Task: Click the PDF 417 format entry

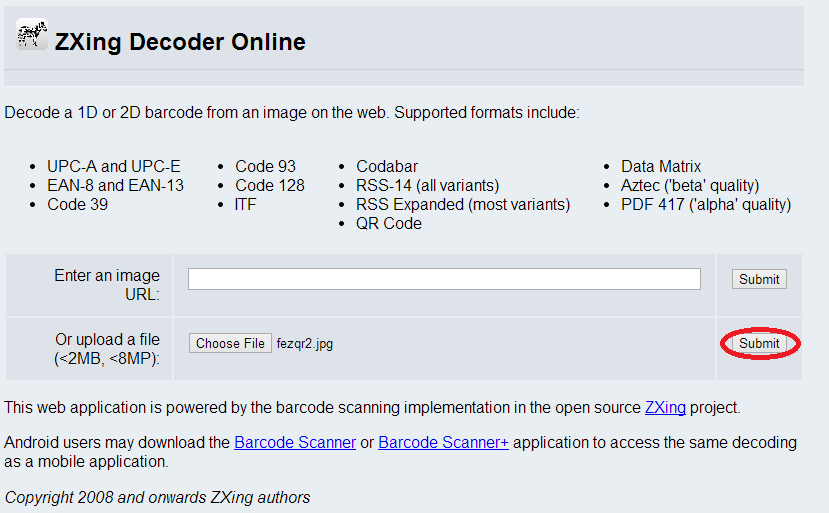Action: pyautogui.click(x=705, y=204)
